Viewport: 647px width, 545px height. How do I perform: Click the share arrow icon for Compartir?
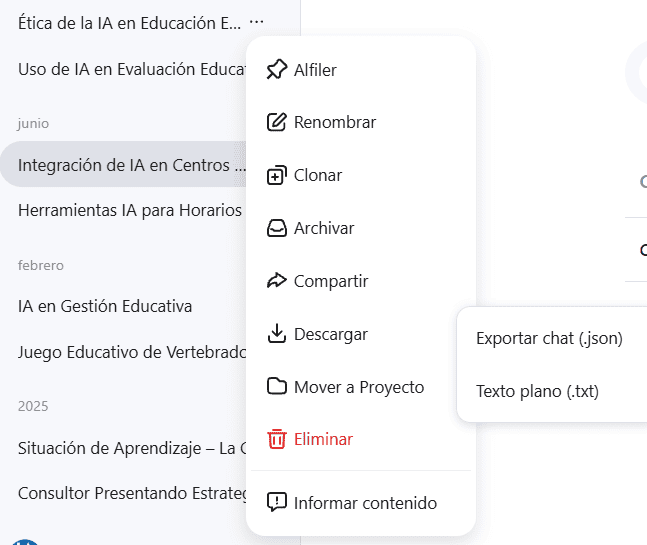[x=276, y=281]
